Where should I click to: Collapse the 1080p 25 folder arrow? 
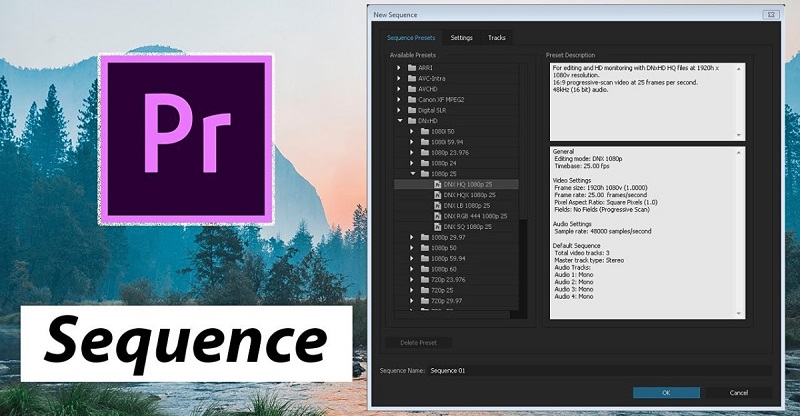[x=413, y=174]
